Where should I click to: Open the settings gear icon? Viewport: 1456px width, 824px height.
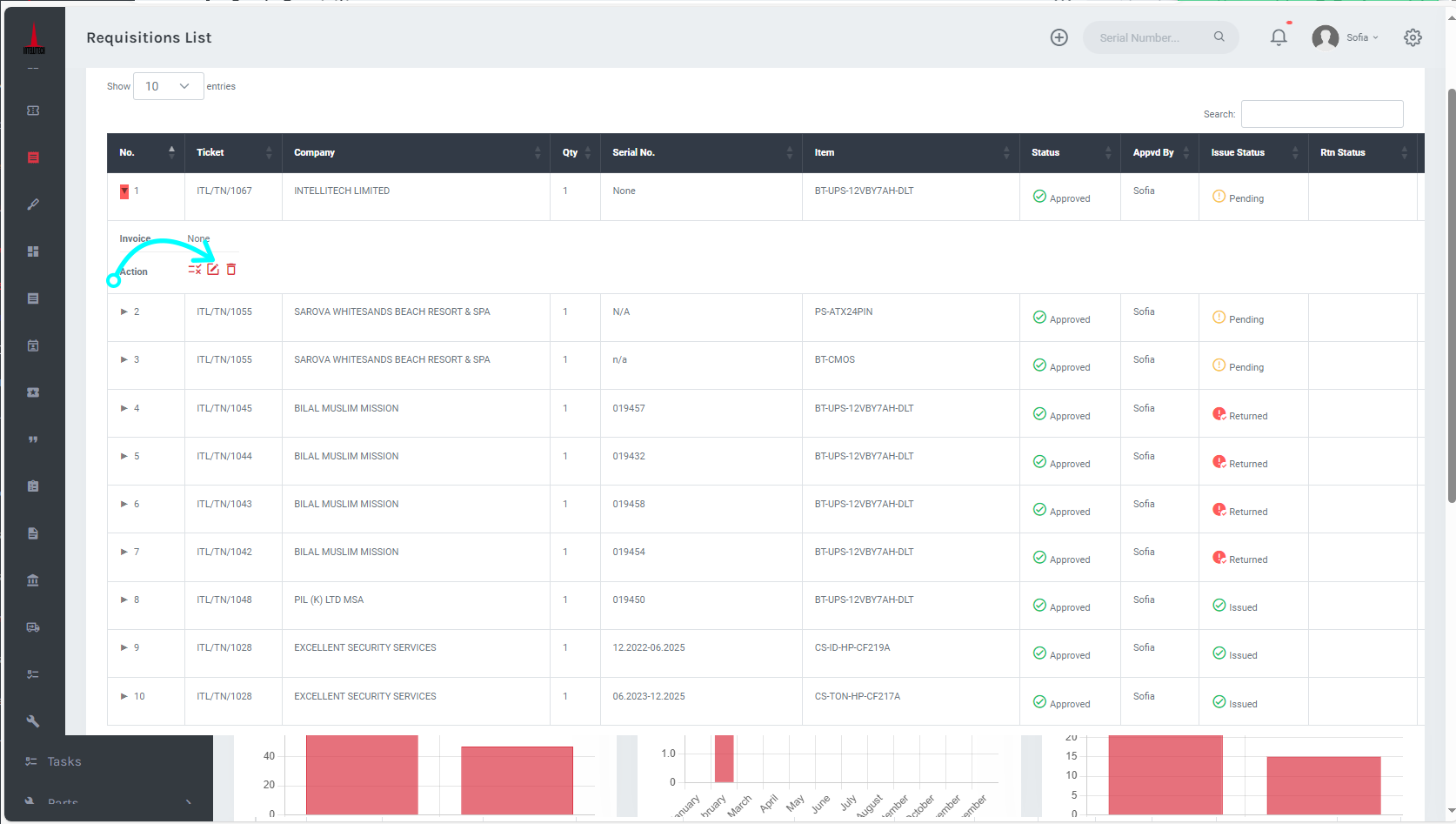(x=1413, y=37)
